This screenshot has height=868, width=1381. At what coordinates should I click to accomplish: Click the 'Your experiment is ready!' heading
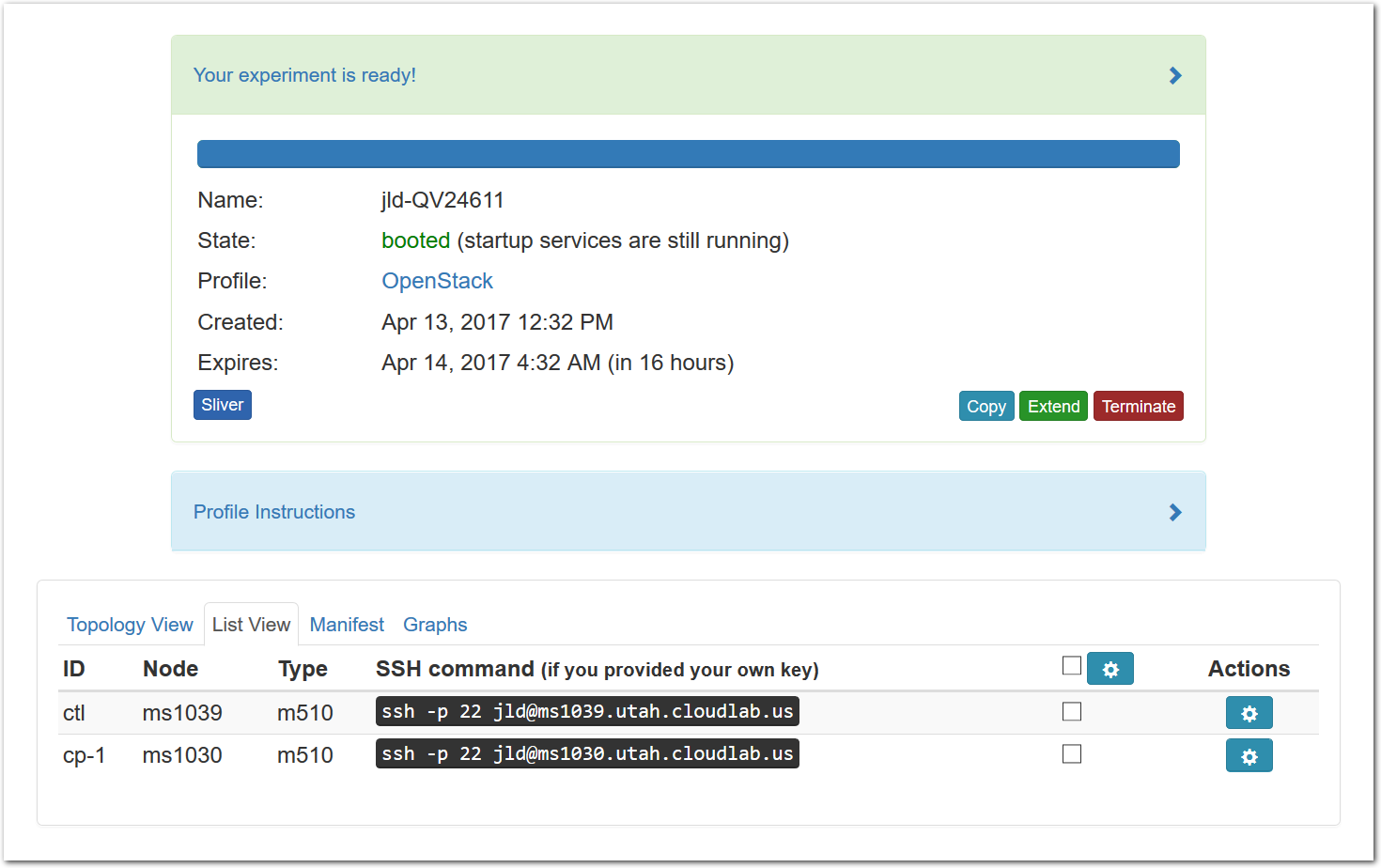click(304, 75)
